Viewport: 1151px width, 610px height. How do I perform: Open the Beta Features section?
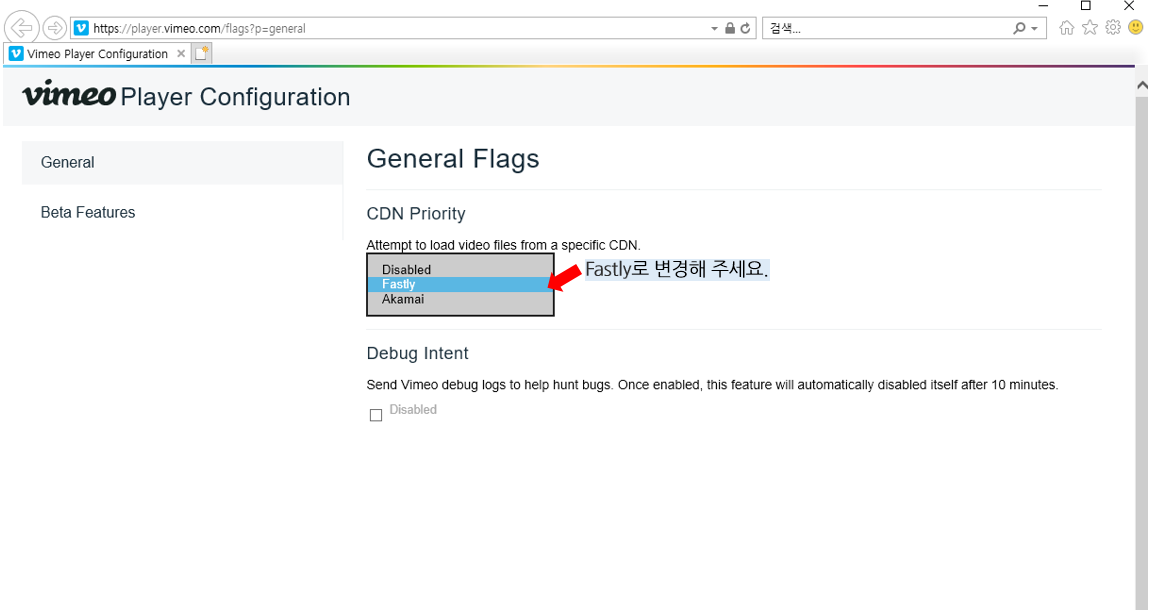tap(88, 212)
